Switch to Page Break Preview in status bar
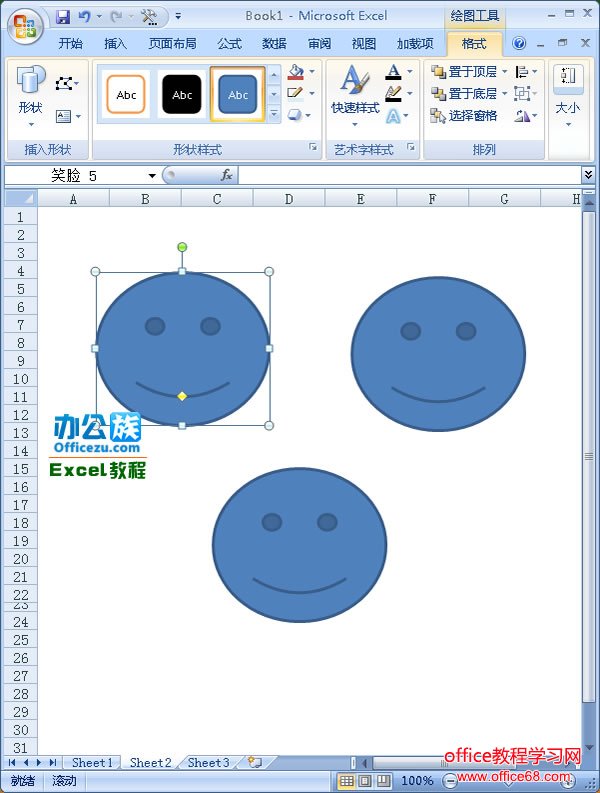 pyautogui.click(x=383, y=781)
